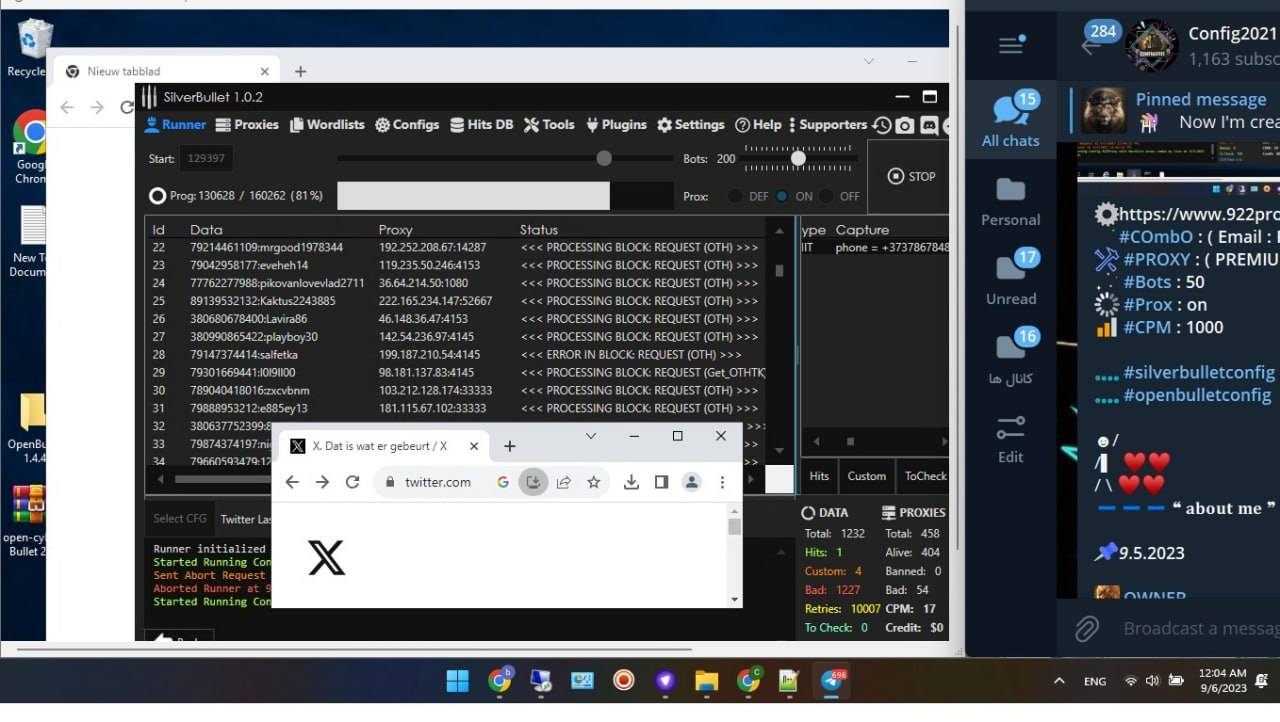Select the row with data 380680678400:Lavira86
Image resolution: width=1280 pixels, height=722 pixels.
(457, 318)
